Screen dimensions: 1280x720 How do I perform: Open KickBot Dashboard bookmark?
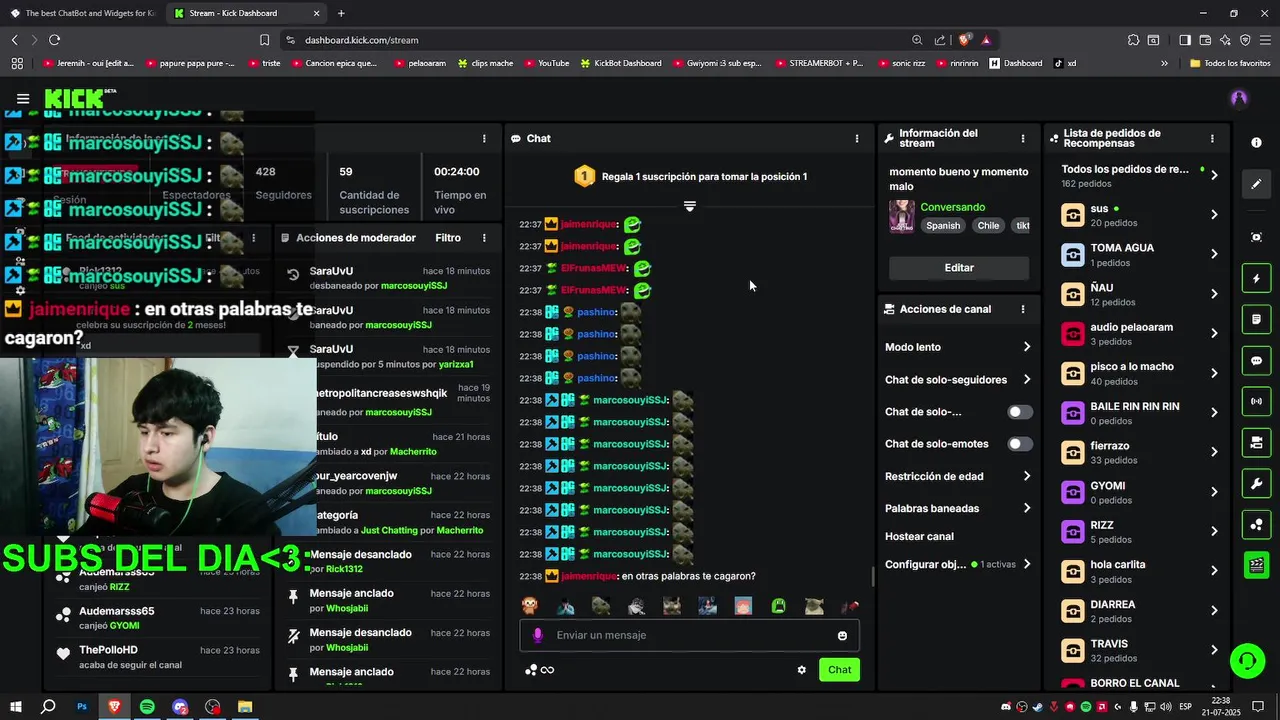[x=619, y=63]
